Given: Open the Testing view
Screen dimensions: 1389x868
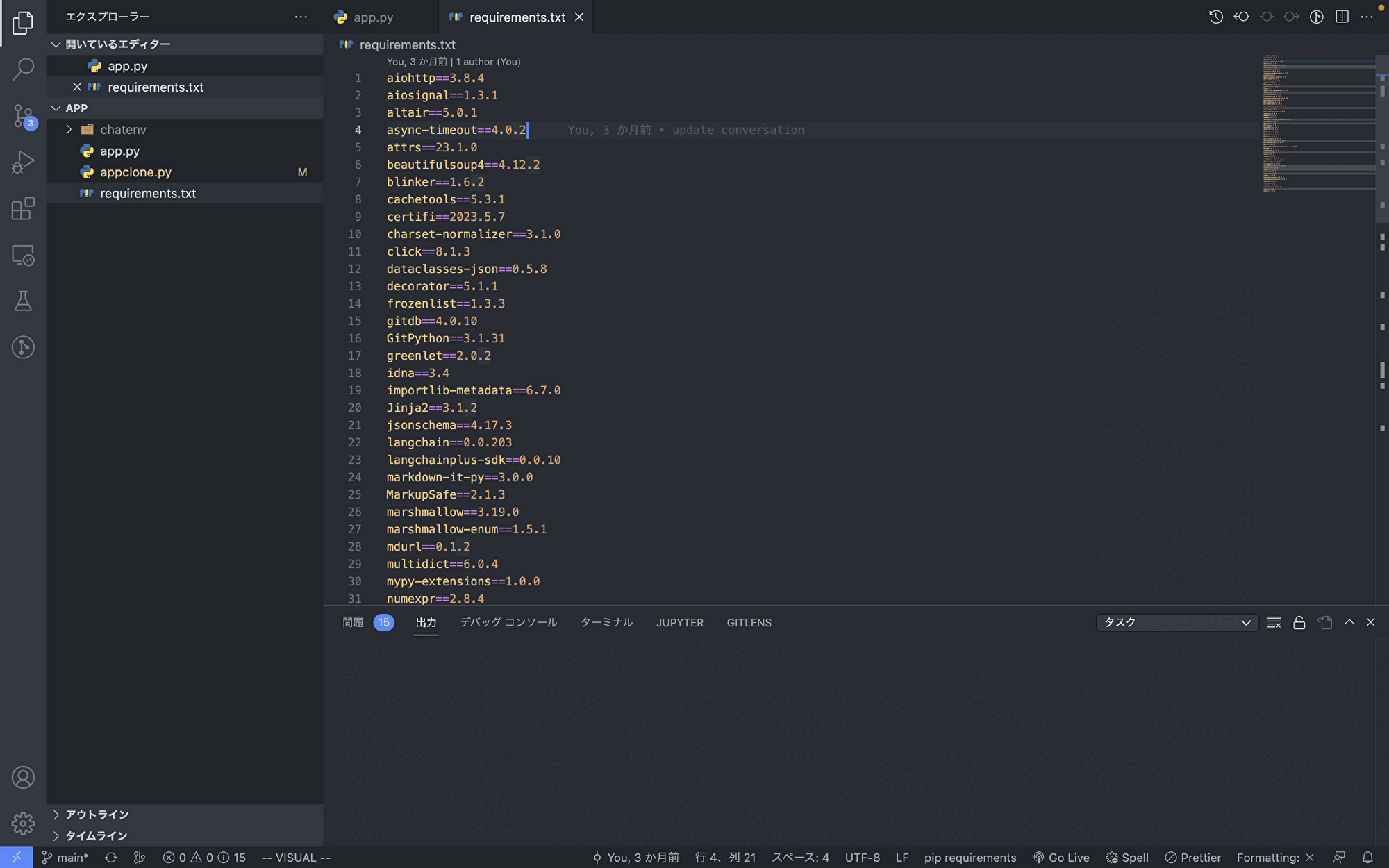Looking at the screenshot, I should tap(23, 301).
